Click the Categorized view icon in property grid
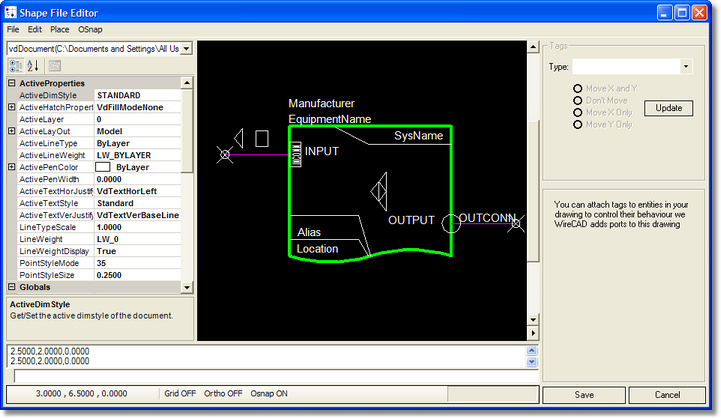 [x=16, y=66]
